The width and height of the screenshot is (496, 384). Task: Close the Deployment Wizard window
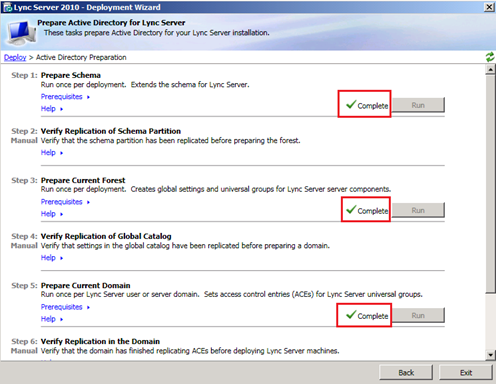click(x=489, y=7)
